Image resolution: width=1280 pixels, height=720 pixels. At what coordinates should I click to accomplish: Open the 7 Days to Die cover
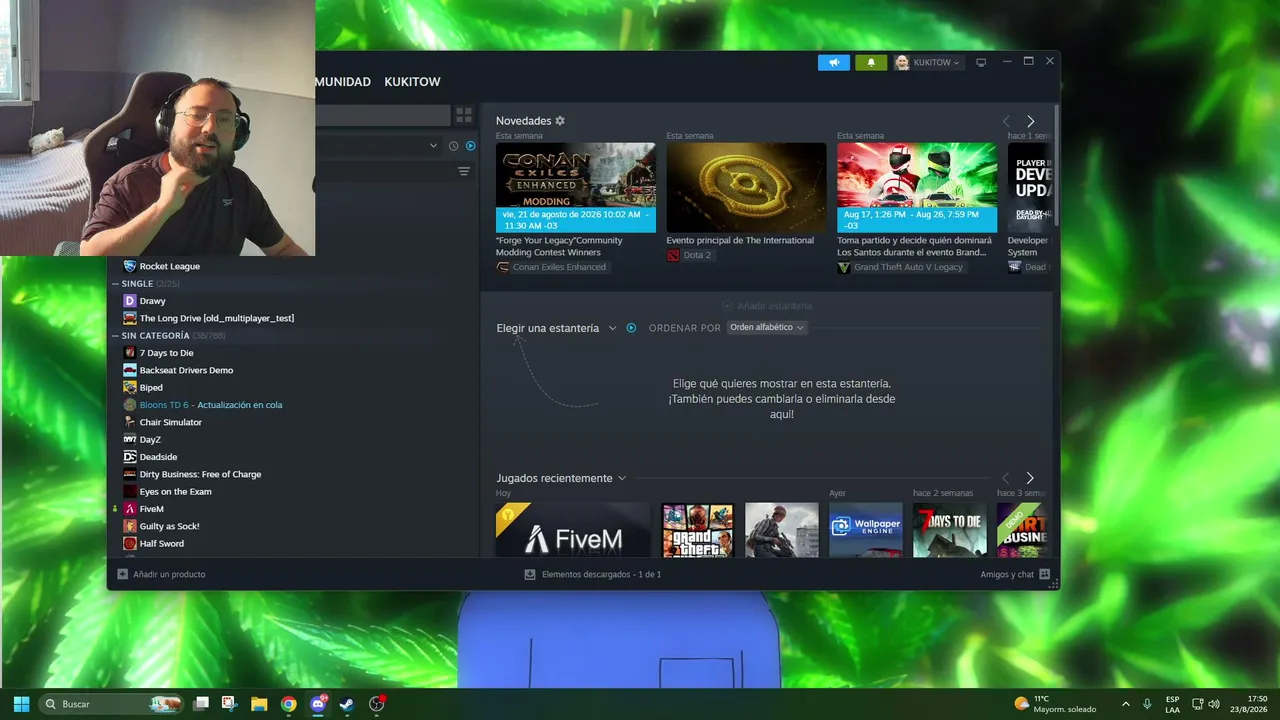coord(950,530)
